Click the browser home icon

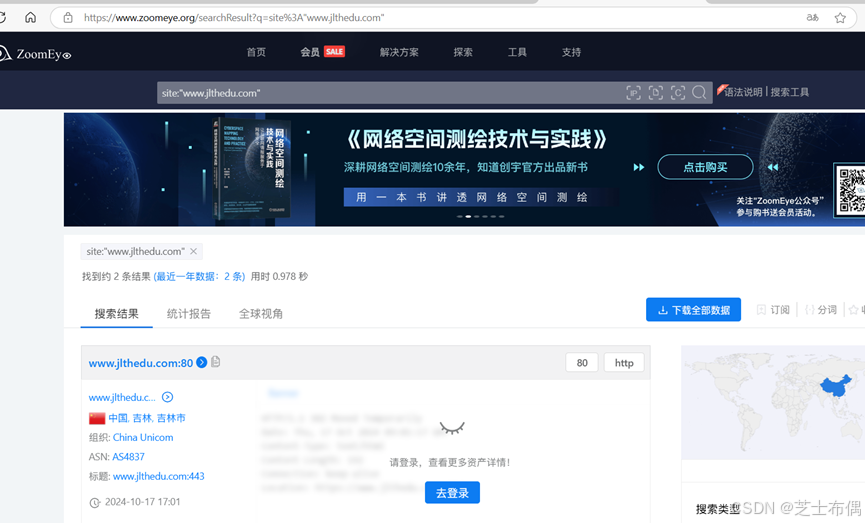click(30, 18)
